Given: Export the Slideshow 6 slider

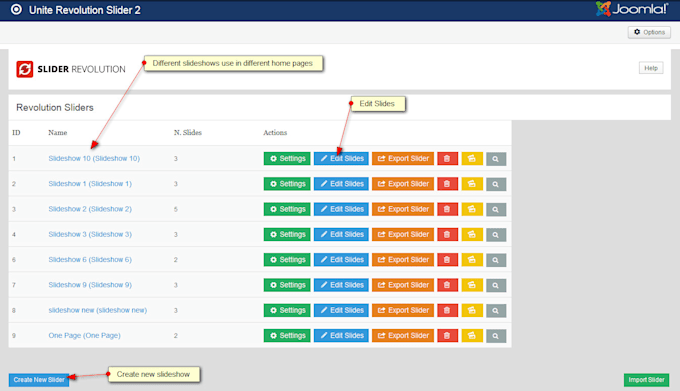Looking at the screenshot, I should (403, 260).
